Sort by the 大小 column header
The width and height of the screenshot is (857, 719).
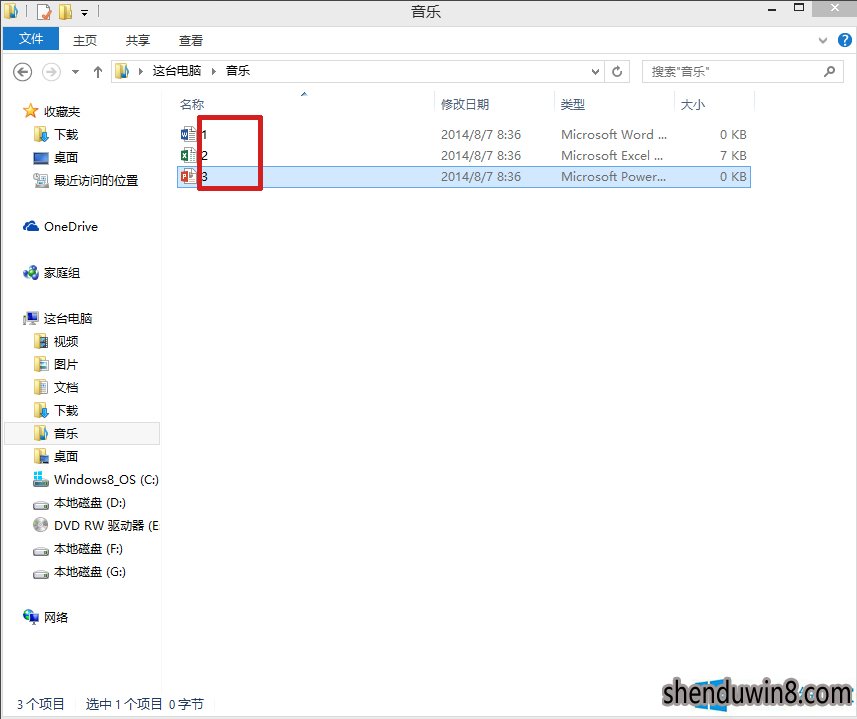click(692, 104)
